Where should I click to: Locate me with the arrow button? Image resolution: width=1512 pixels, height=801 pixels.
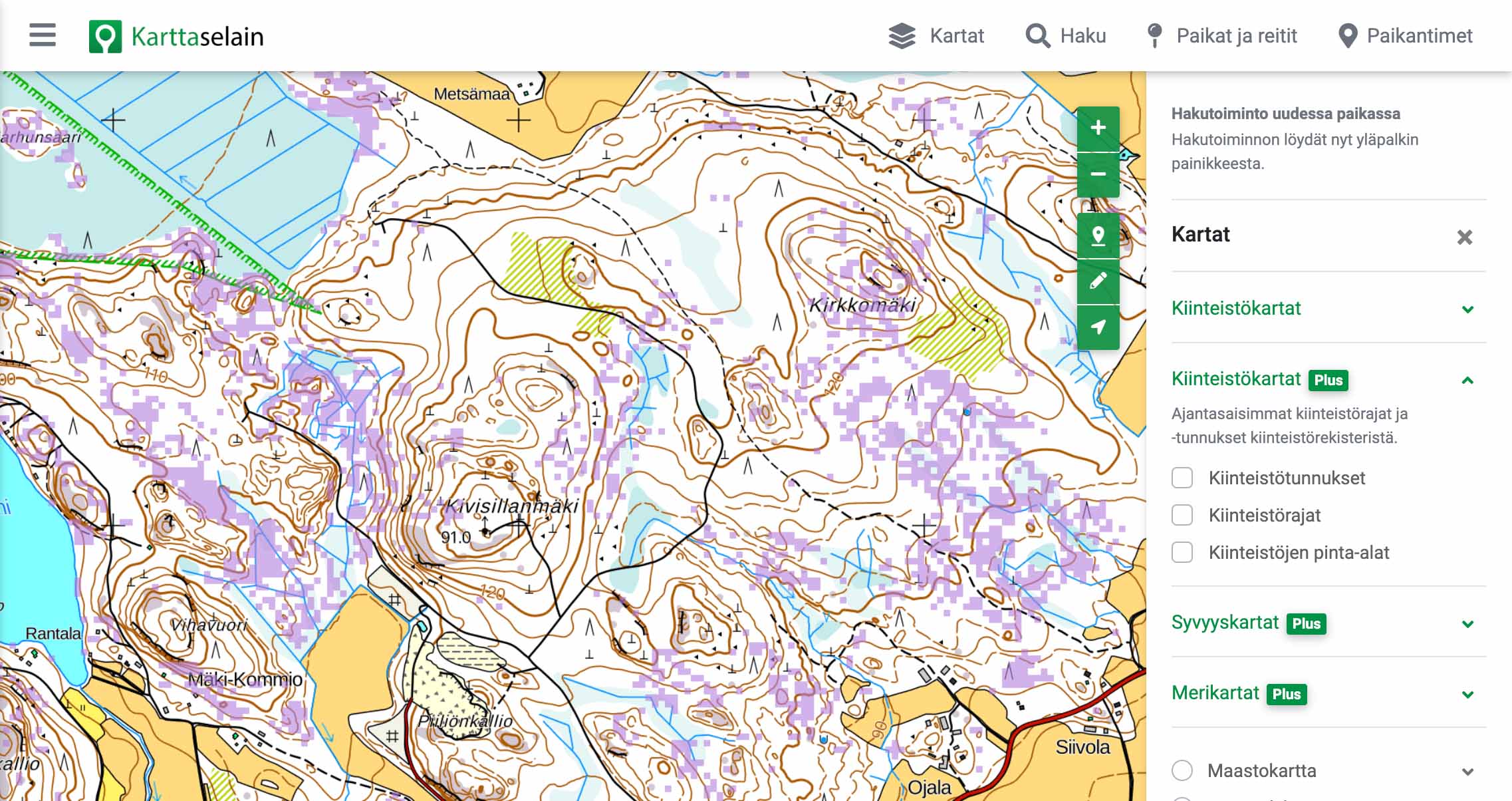pyautogui.click(x=1098, y=327)
